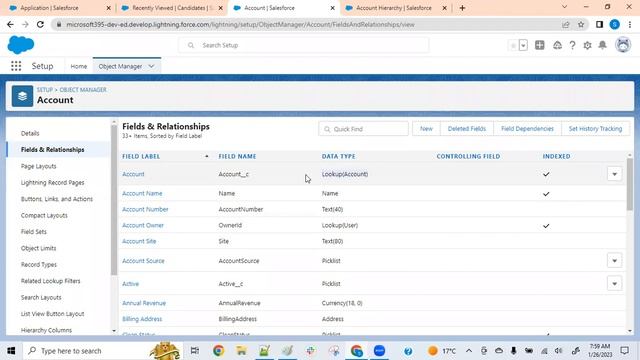Open File Explorer from the taskbar
The width and height of the screenshot is (640, 360).
click(x=241, y=351)
